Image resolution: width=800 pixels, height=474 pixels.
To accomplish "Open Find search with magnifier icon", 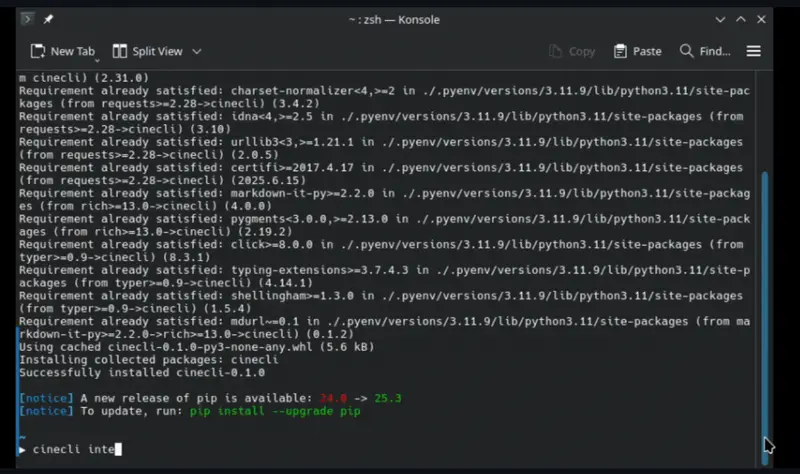I will [704, 51].
